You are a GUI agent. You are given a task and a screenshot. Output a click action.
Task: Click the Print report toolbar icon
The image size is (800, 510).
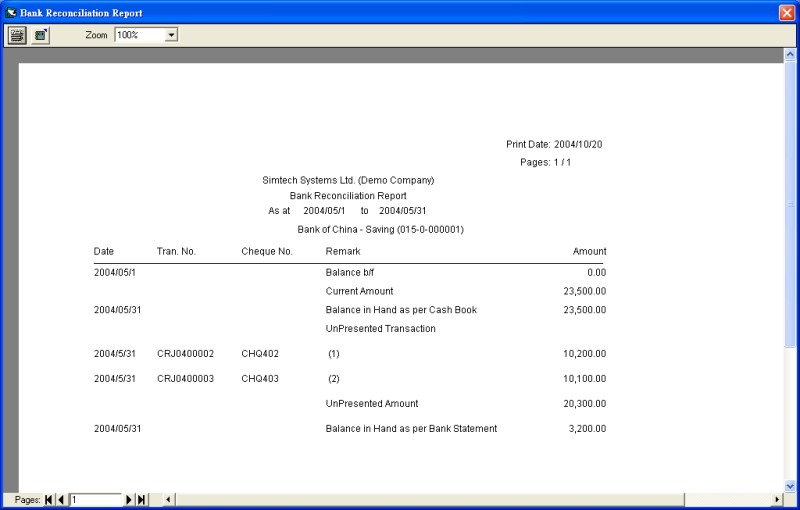17,35
